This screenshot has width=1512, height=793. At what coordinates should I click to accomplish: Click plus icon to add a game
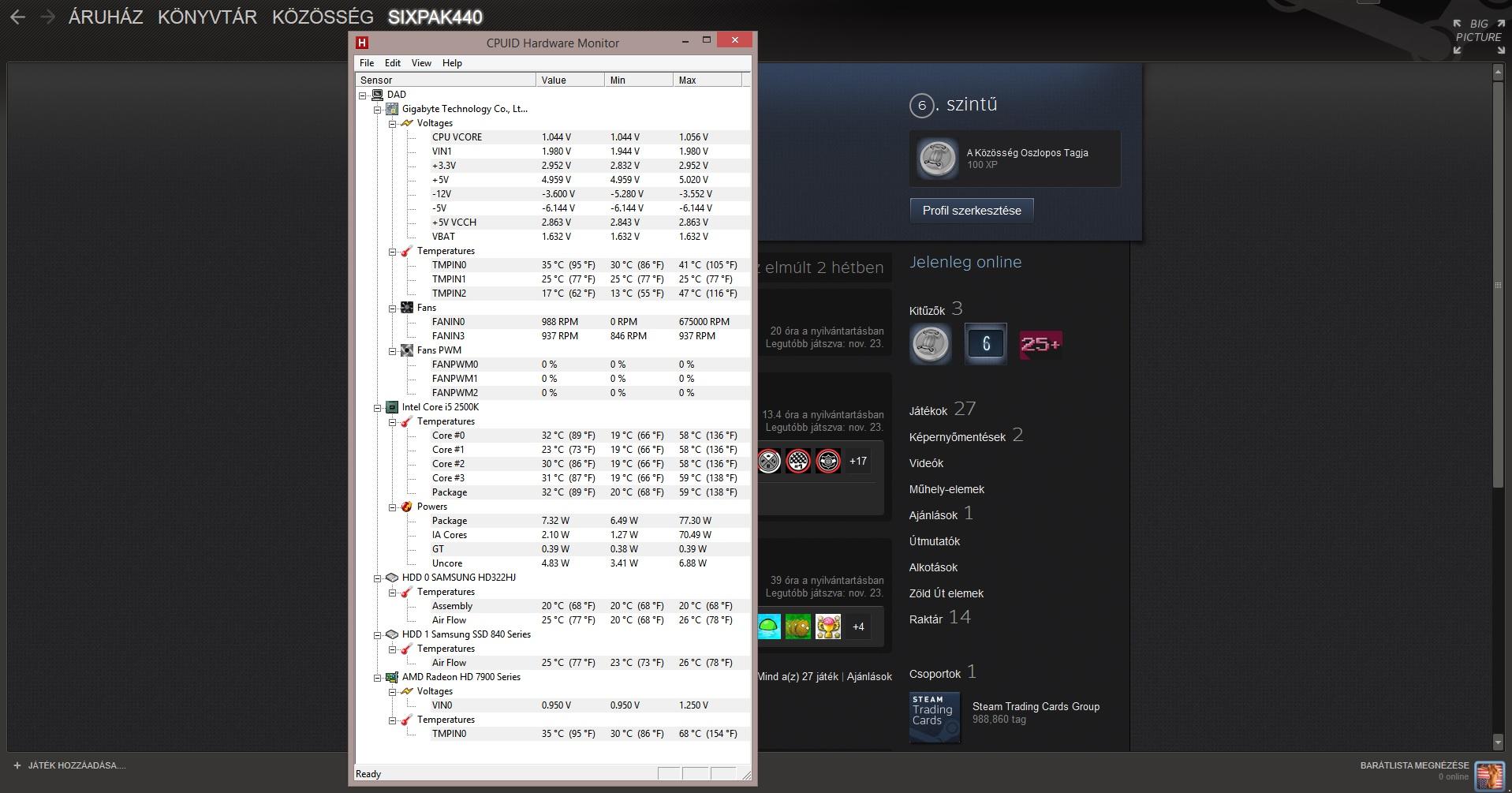(x=17, y=765)
